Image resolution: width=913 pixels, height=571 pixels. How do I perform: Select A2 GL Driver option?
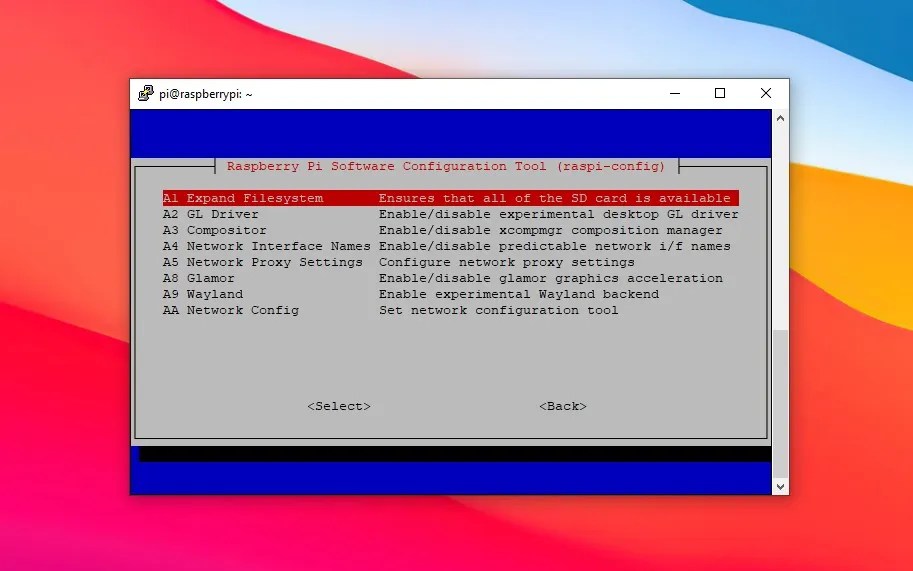[451, 214]
